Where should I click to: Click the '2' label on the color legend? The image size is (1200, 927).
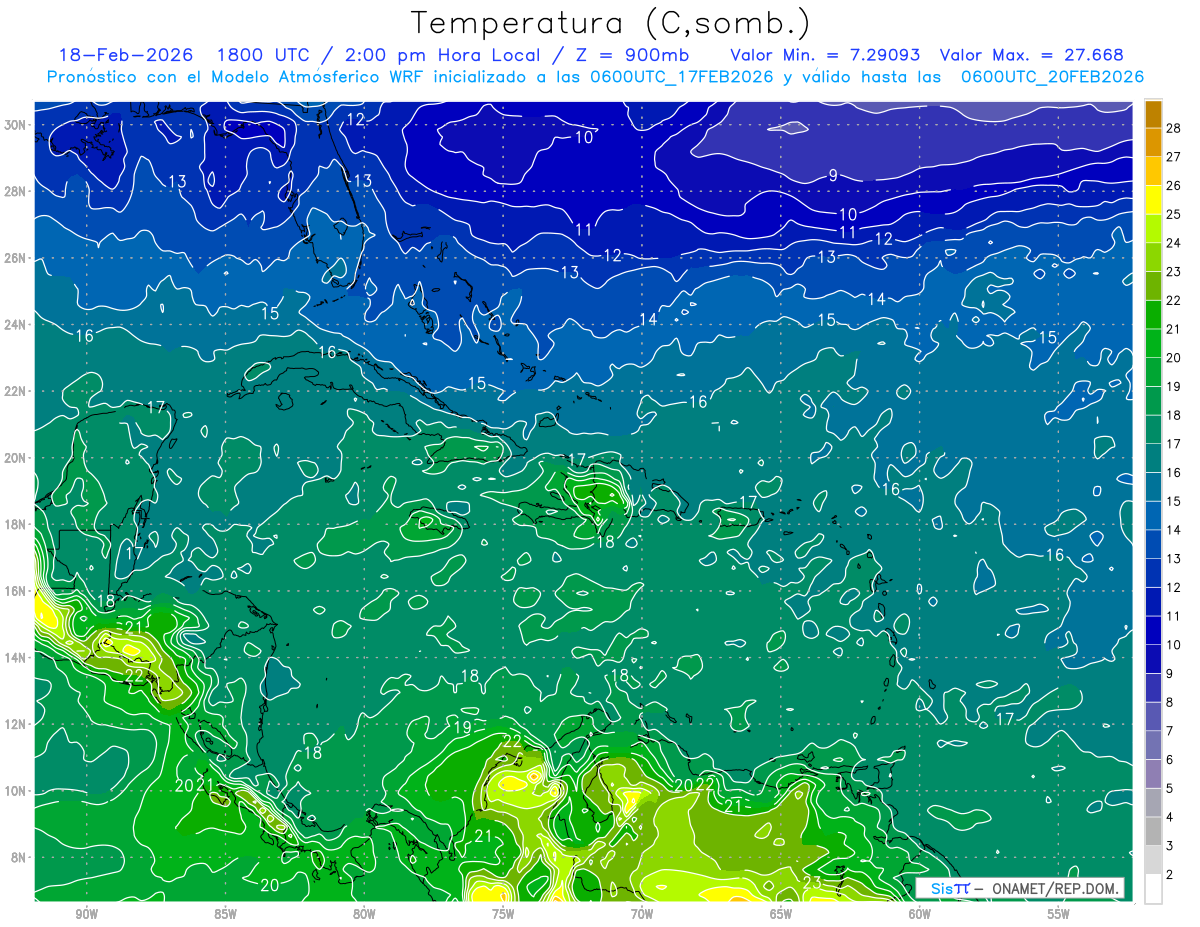tap(1170, 875)
